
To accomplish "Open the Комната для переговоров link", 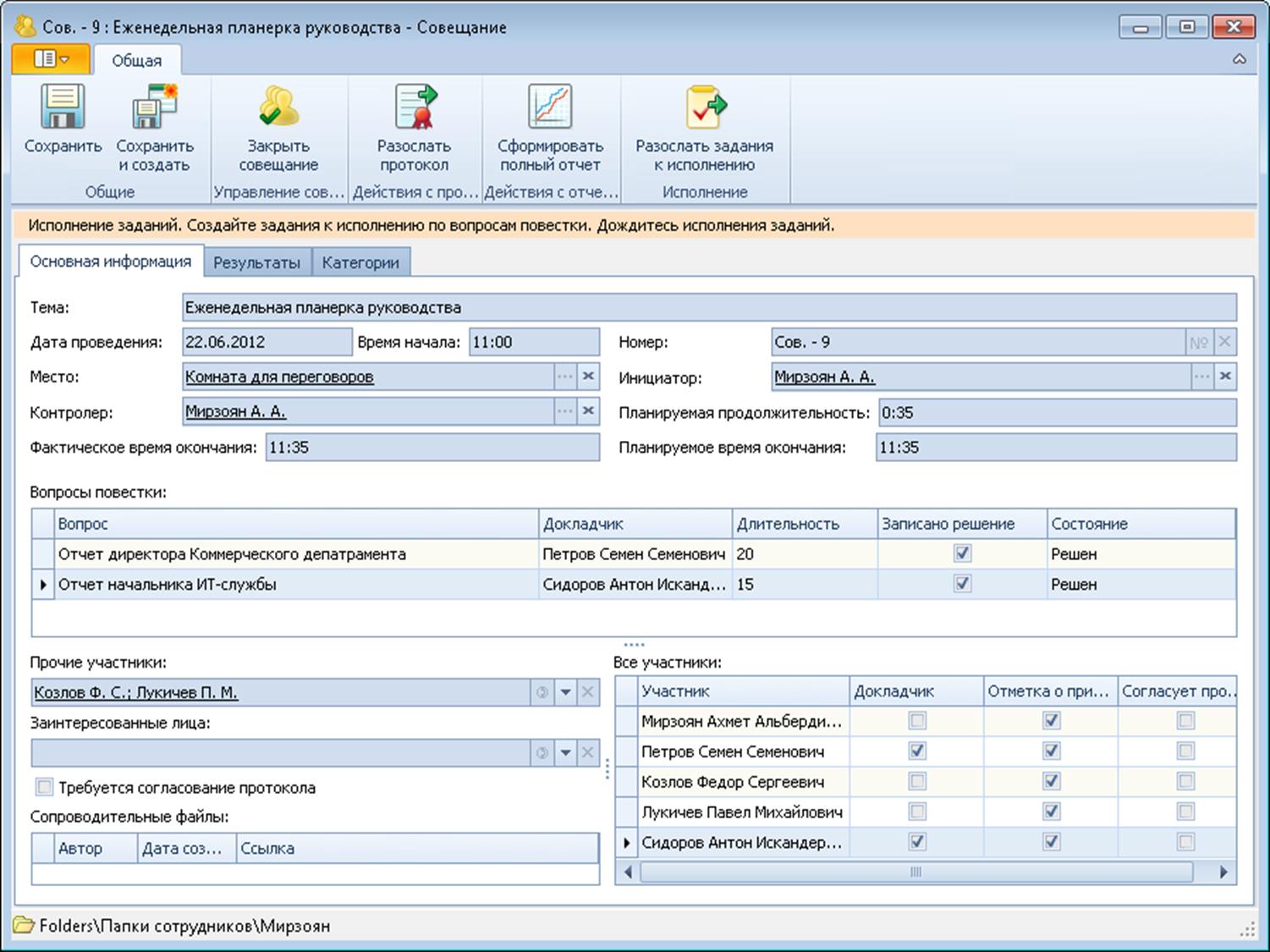I will tap(279, 377).
